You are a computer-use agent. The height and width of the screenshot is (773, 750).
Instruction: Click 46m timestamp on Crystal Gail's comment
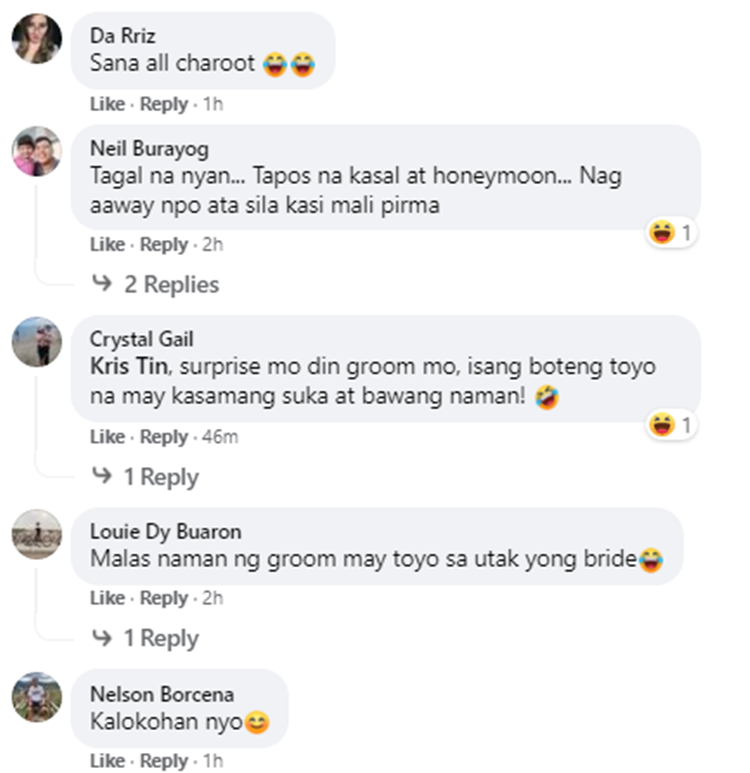(x=220, y=436)
